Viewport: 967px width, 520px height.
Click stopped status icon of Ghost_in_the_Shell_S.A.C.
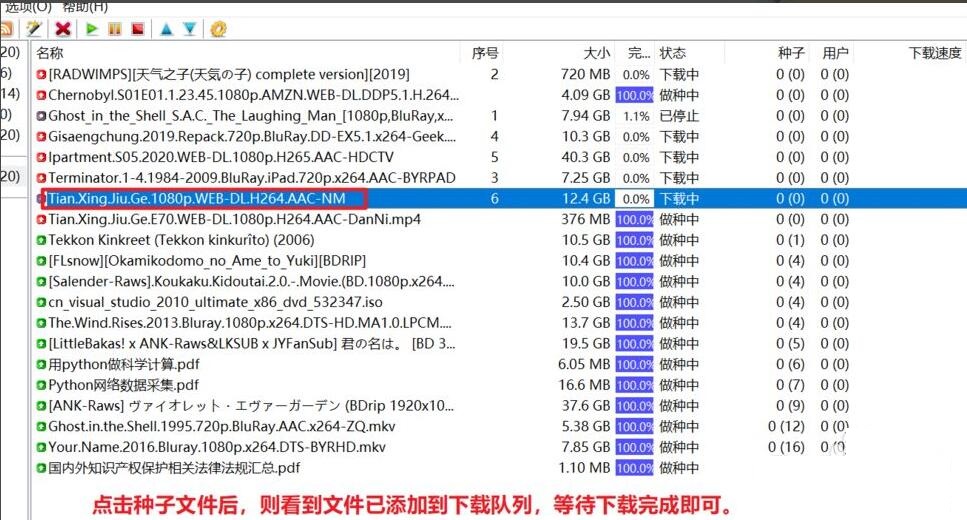tap(41, 116)
